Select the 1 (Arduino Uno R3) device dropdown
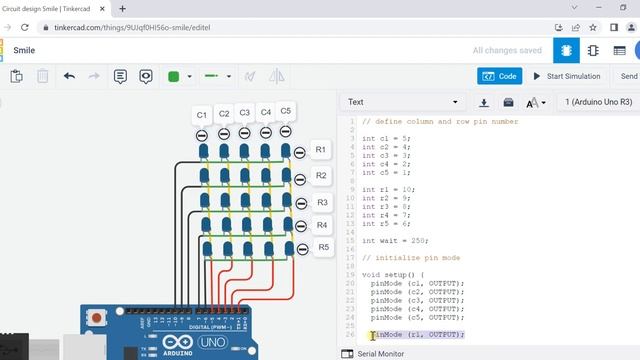The height and width of the screenshot is (360, 640). (598, 102)
